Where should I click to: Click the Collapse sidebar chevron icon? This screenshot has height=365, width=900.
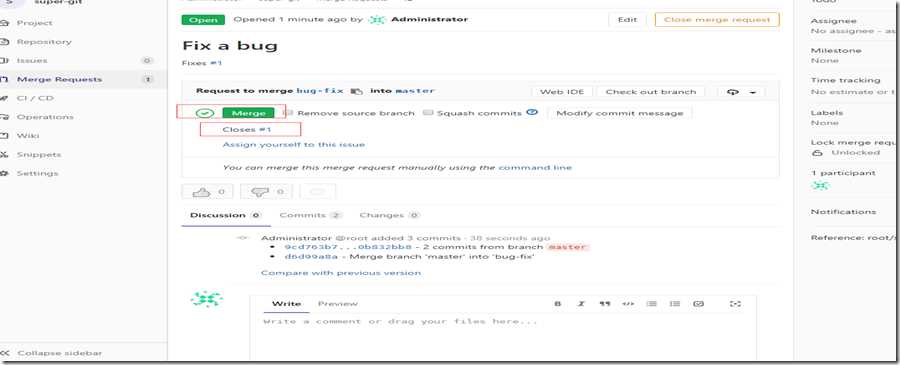coord(5,353)
